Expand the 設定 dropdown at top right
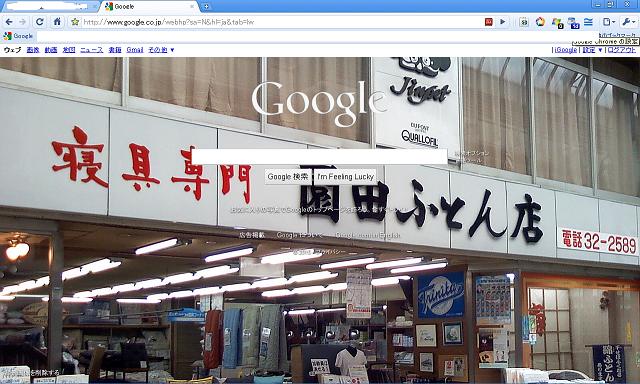This screenshot has height=384, width=640. point(592,50)
